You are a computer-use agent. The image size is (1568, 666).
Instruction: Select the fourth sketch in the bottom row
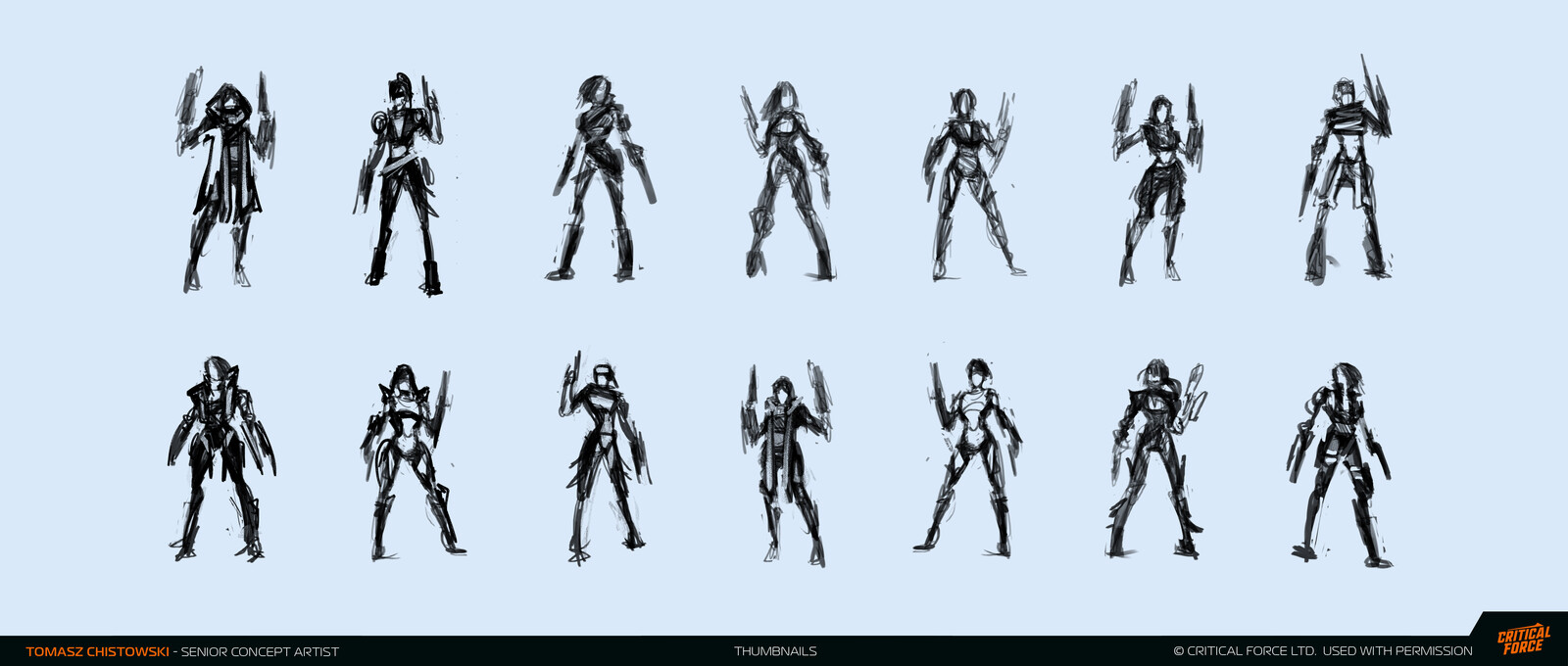coord(786,463)
